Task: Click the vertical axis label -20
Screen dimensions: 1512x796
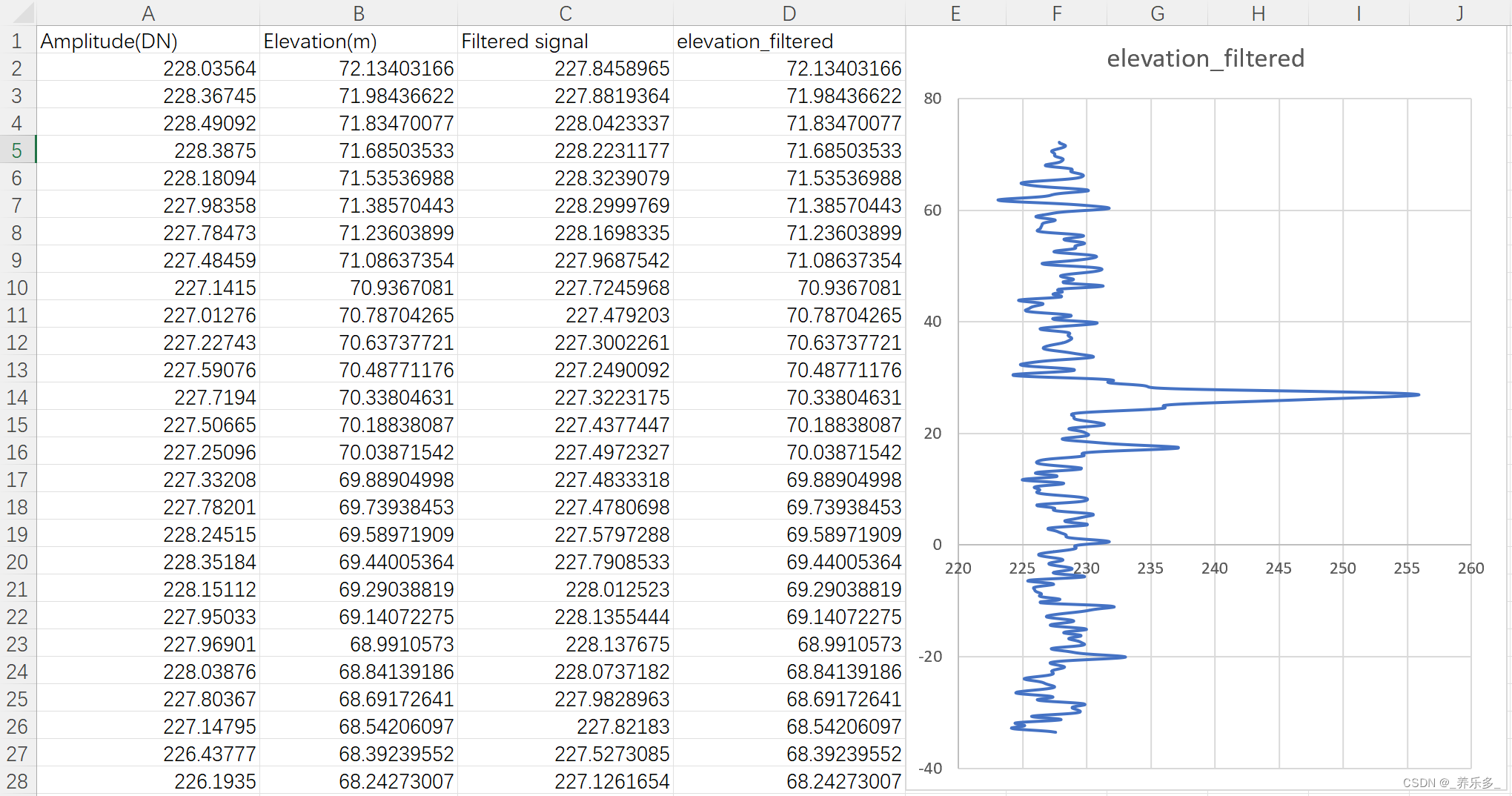Action: coord(930,657)
